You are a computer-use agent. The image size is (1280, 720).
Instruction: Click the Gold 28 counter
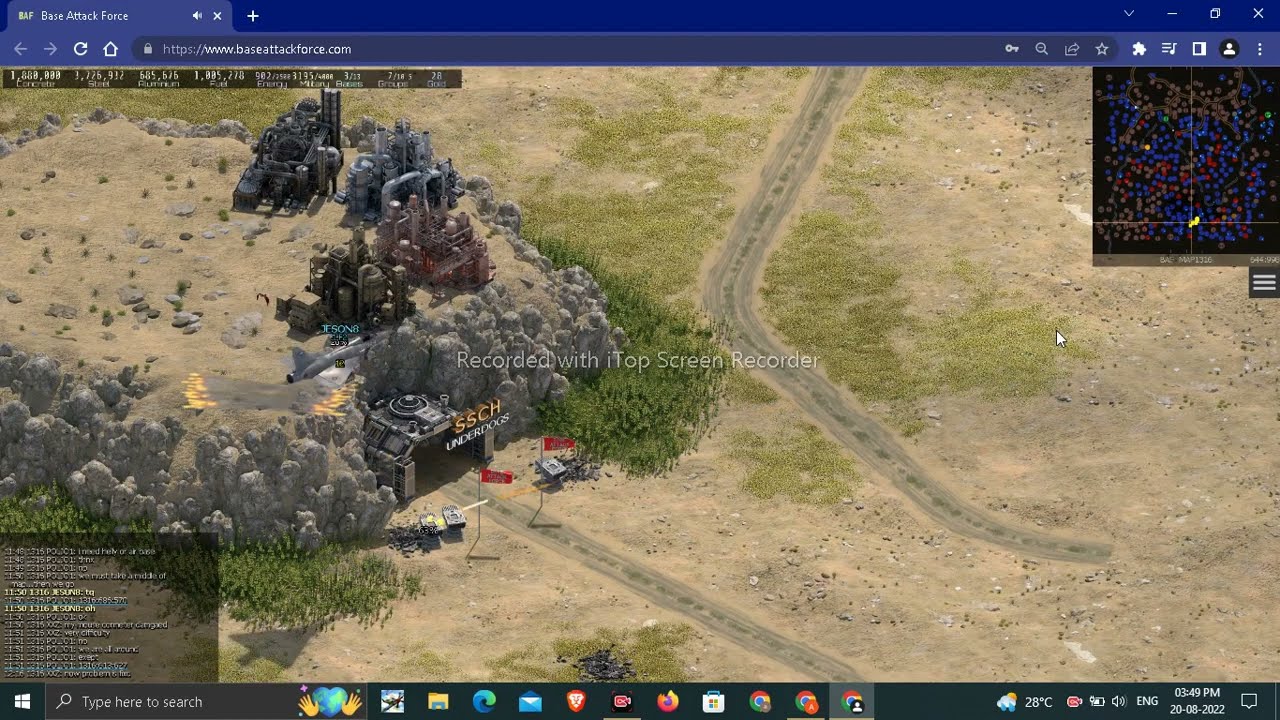click(x=436, y=79)
